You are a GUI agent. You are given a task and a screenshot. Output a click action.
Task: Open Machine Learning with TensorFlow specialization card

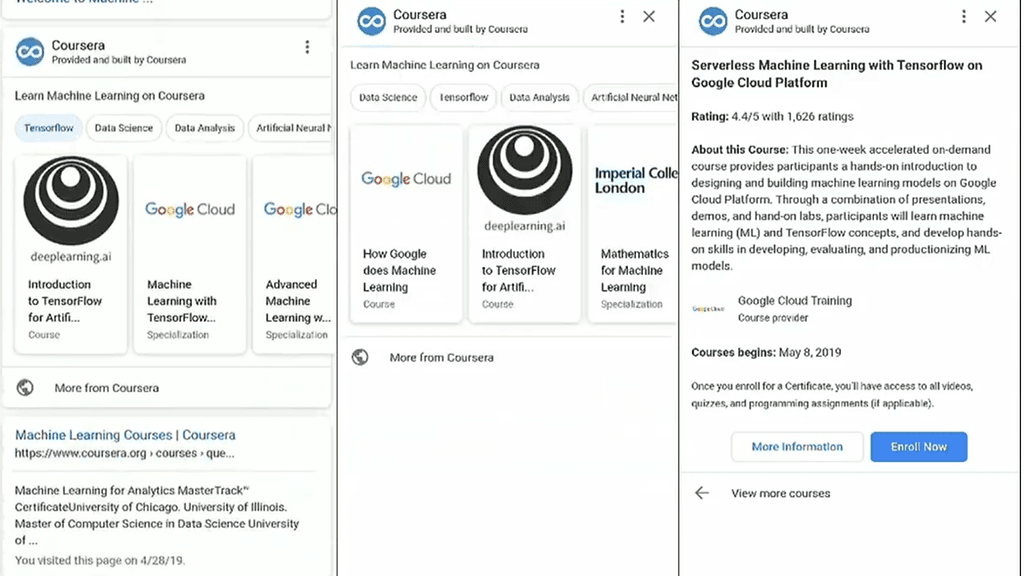(189, 254)
